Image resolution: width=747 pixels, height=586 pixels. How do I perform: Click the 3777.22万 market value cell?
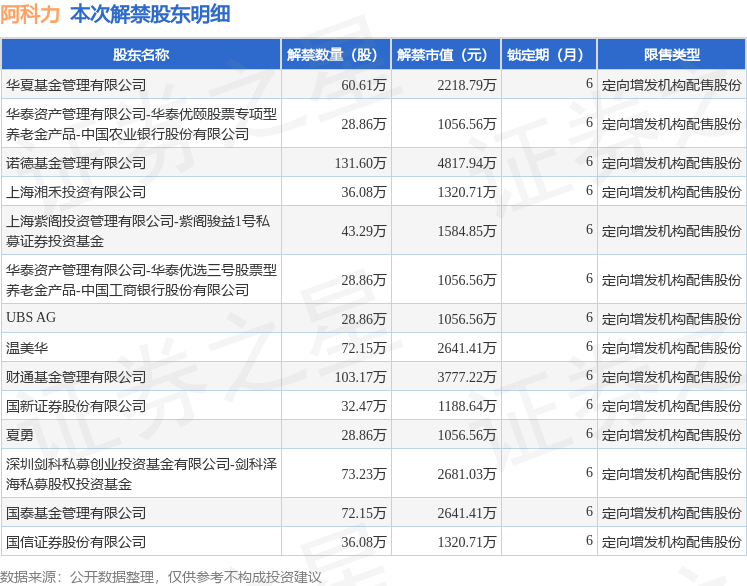(467, 377)
